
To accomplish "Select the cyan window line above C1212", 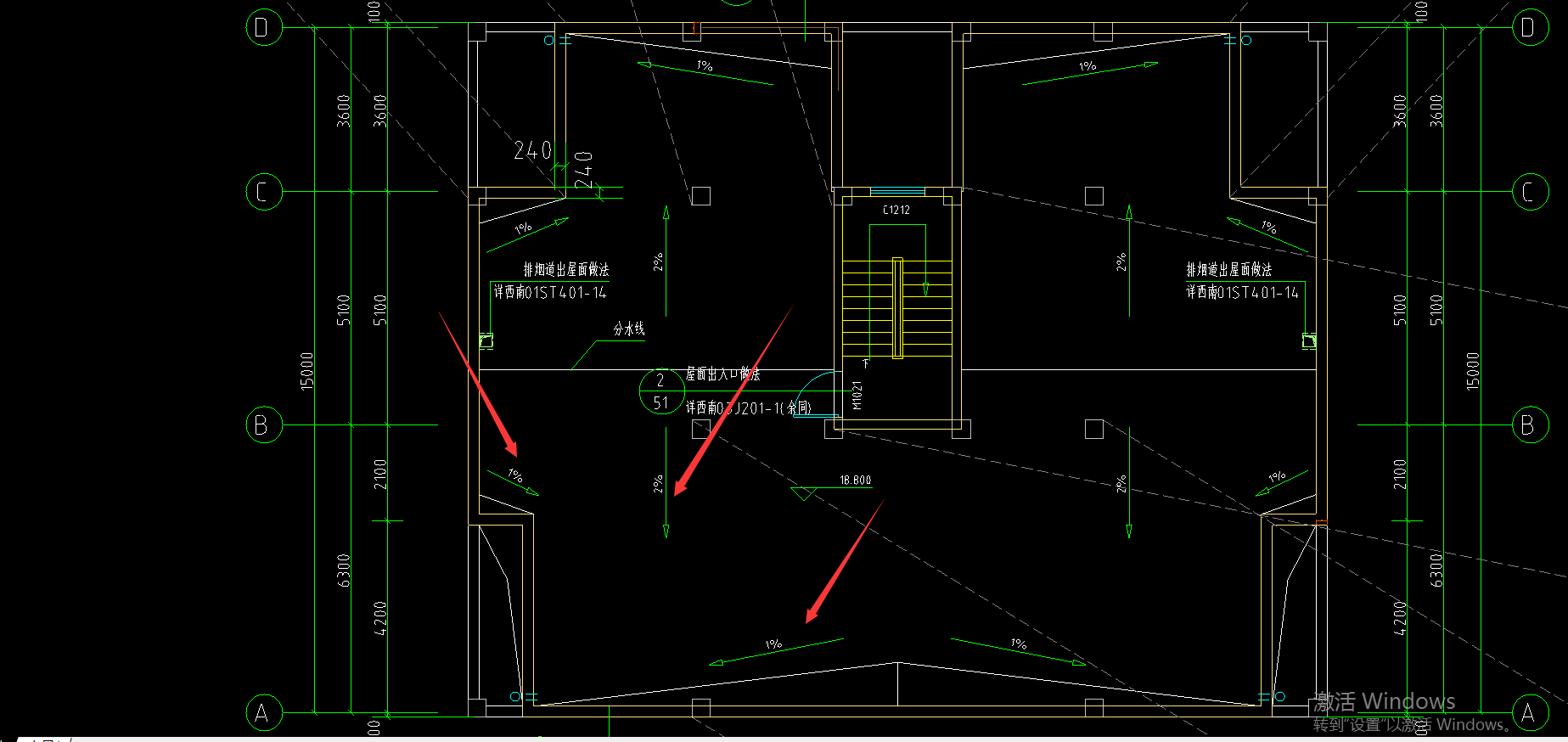I will (897, 191).
